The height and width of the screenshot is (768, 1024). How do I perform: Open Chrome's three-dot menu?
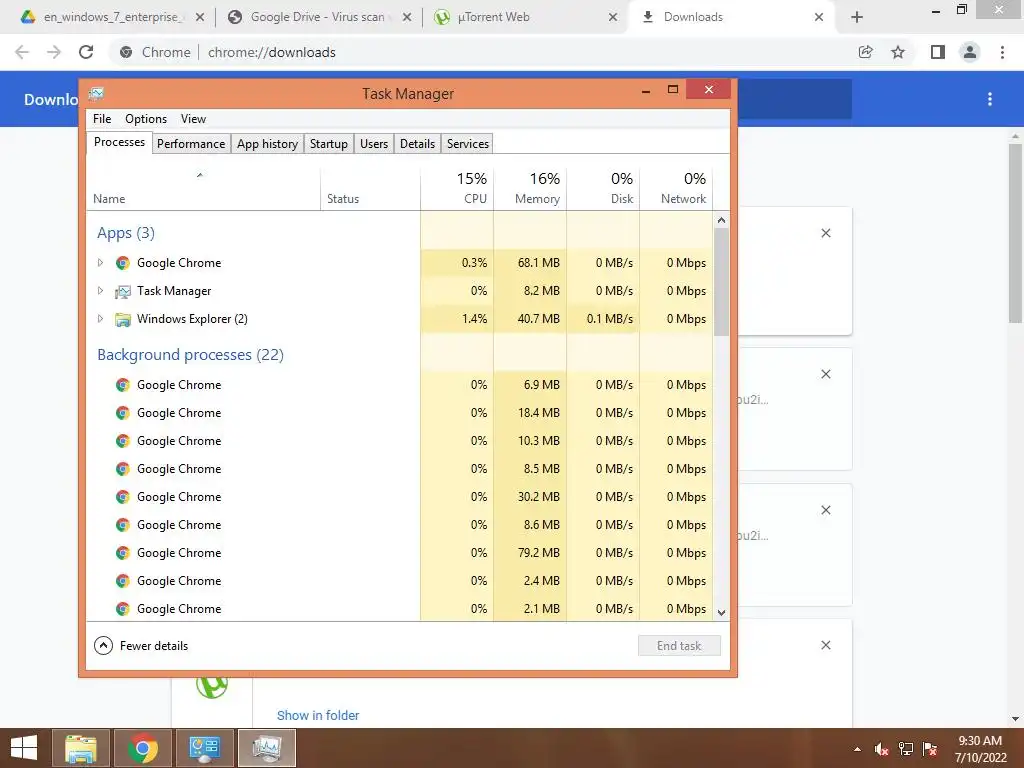pos(1002,52)
